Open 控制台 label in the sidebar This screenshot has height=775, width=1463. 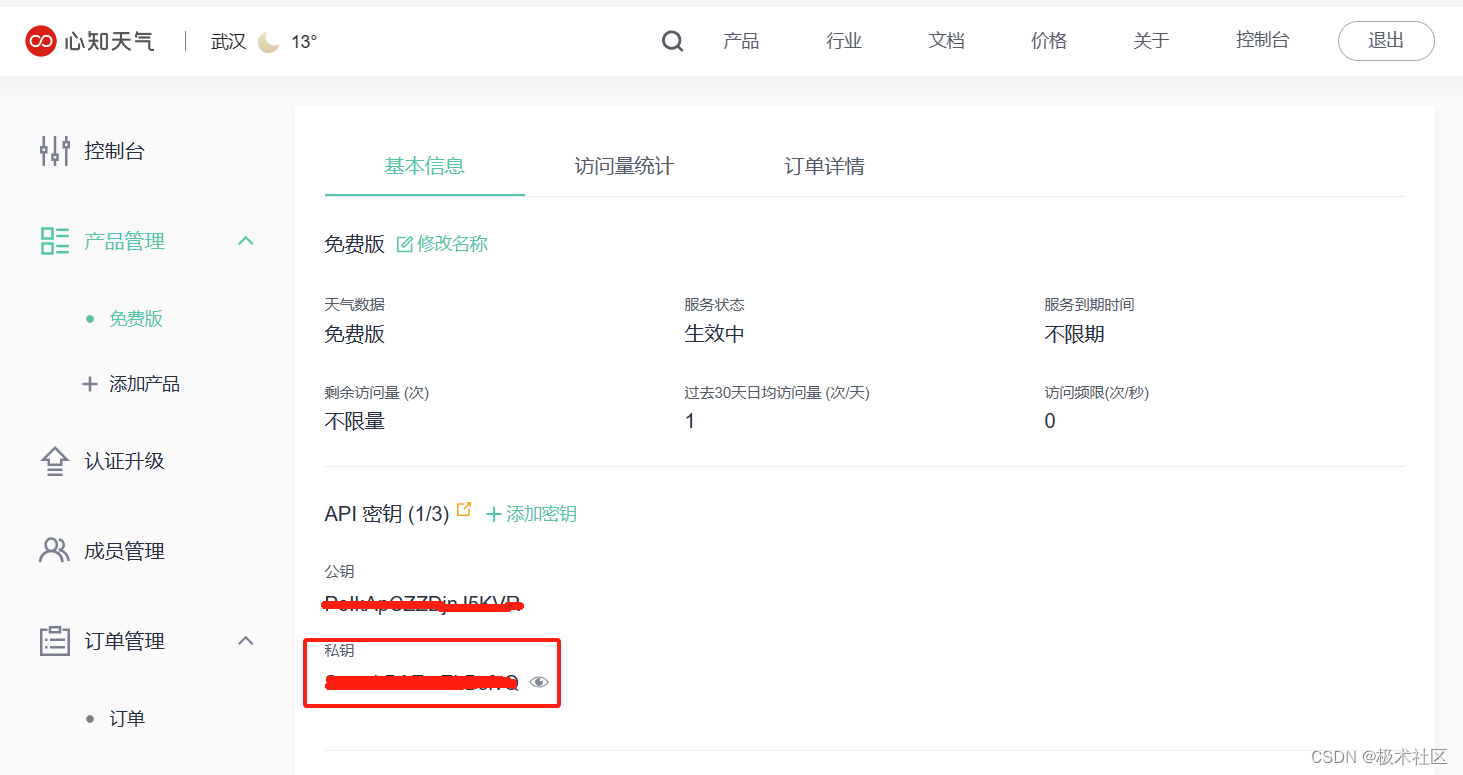(x=115, y=151)
